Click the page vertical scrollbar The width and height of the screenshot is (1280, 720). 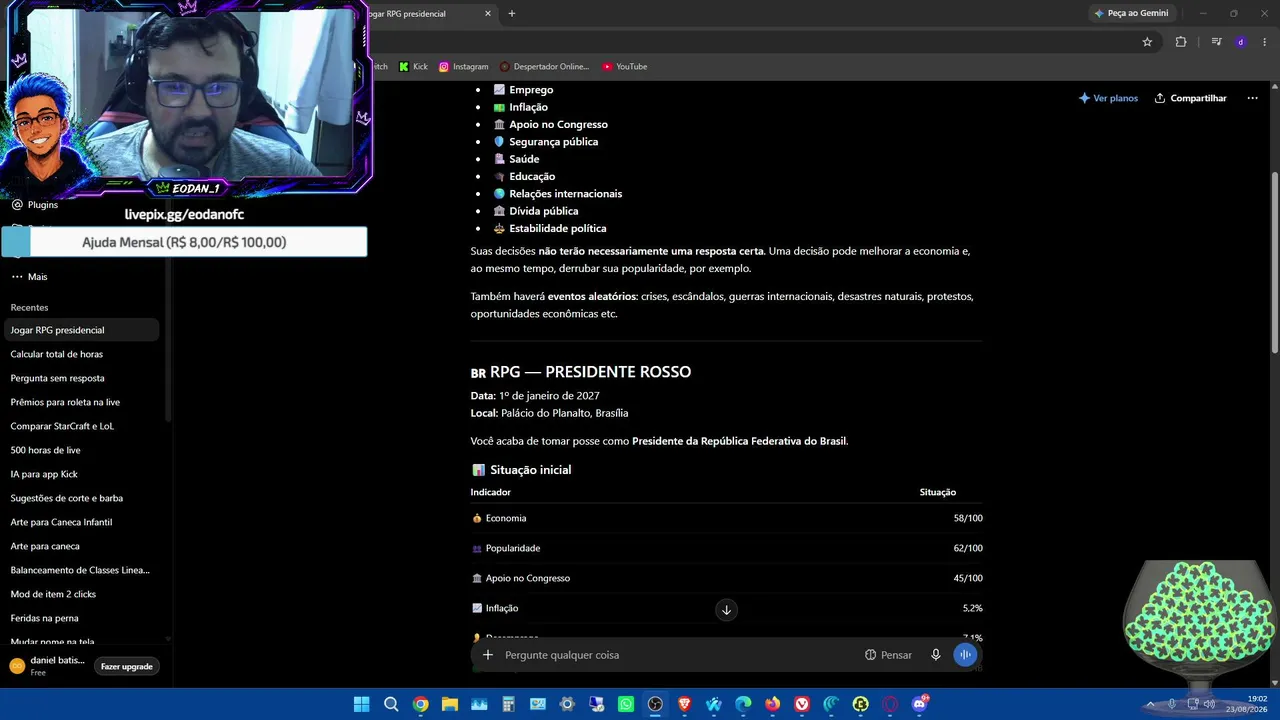click(1274, 262)
